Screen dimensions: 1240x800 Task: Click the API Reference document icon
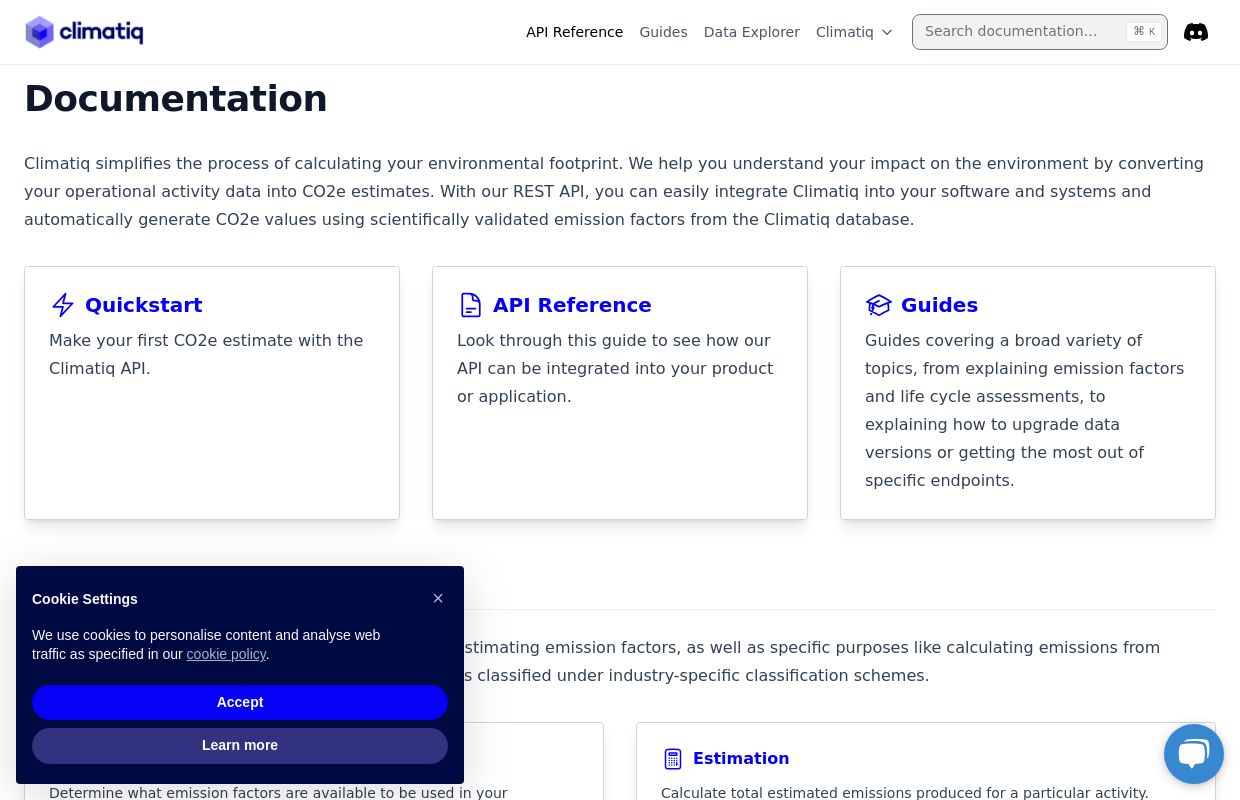[470, 305]
